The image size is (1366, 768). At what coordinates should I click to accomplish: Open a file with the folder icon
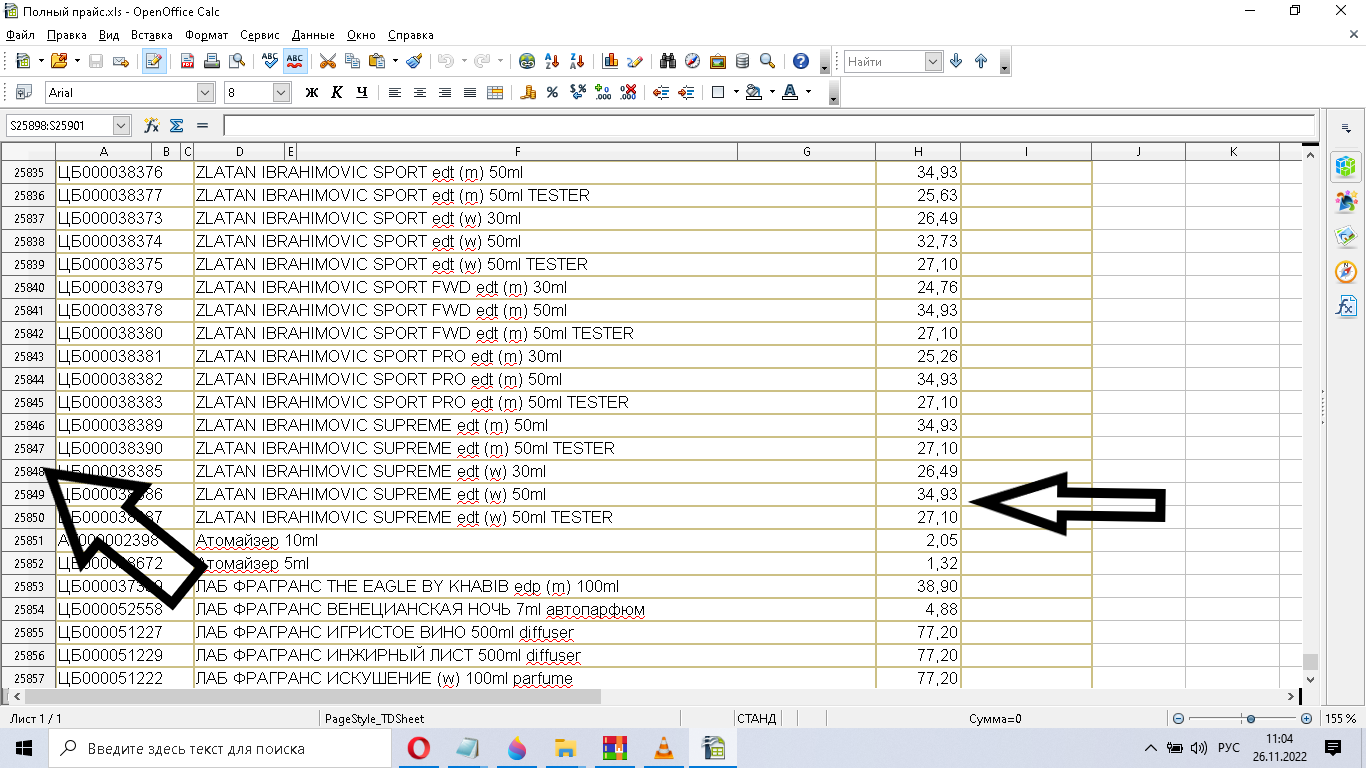[x=58, y=61]
